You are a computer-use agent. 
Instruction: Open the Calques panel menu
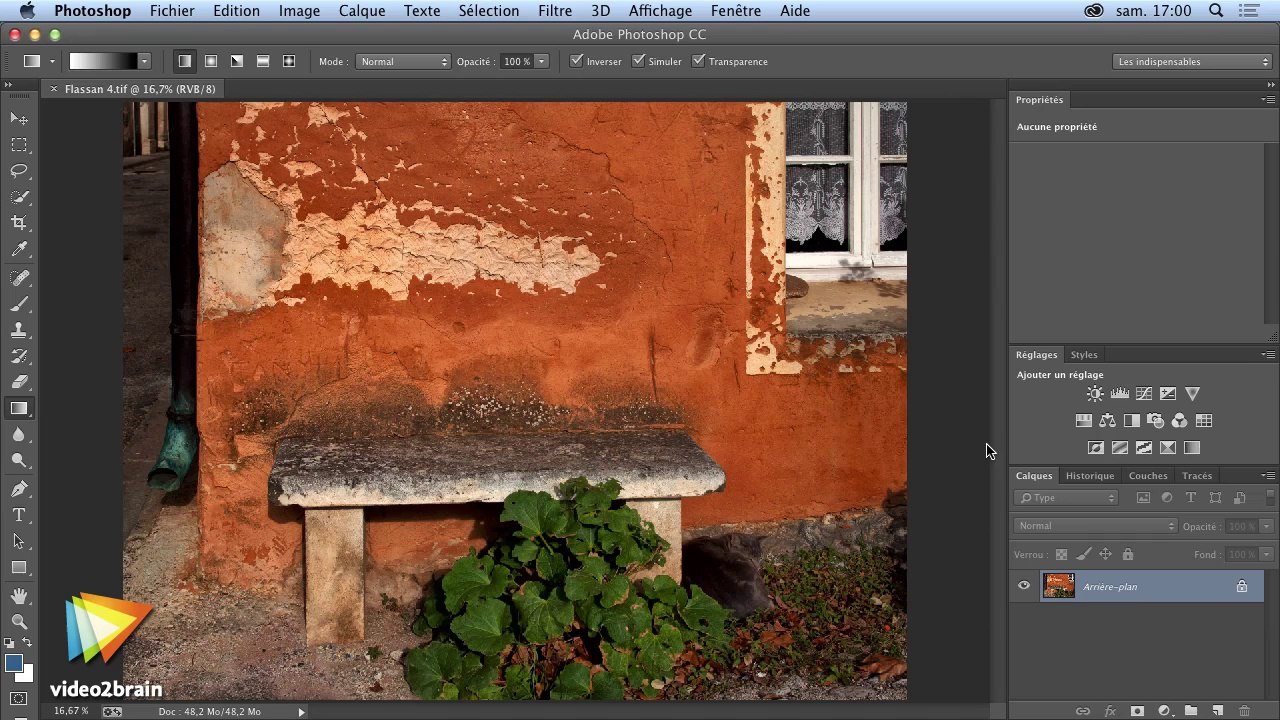click(x=1268, y=476)
